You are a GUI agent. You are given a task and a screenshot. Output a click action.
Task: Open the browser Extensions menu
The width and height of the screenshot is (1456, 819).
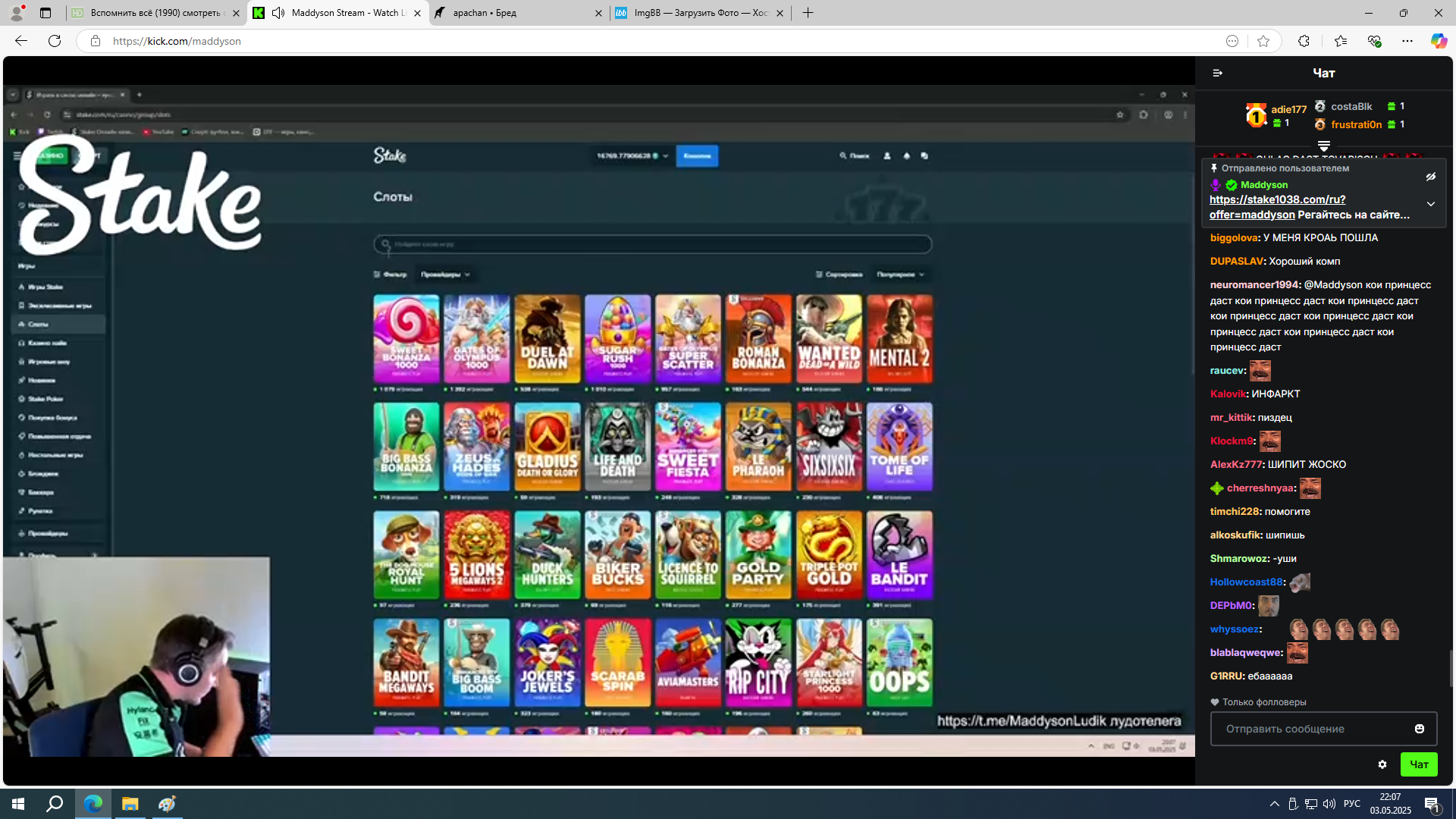click(1304, 41)
